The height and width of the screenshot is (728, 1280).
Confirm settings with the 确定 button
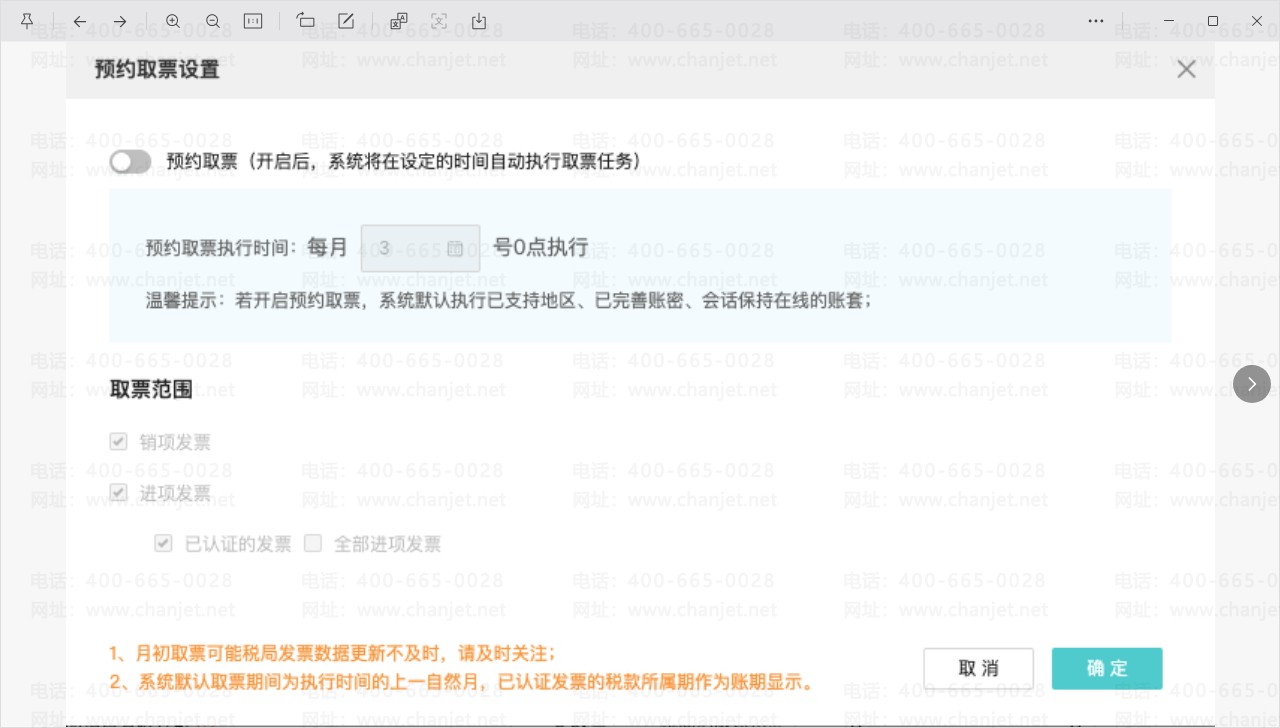(x=1107, y=668)
